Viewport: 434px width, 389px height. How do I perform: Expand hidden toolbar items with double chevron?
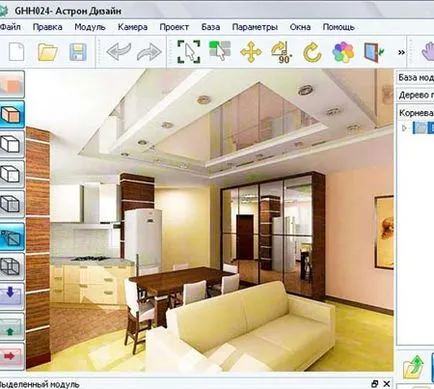(x=401, y=52)
